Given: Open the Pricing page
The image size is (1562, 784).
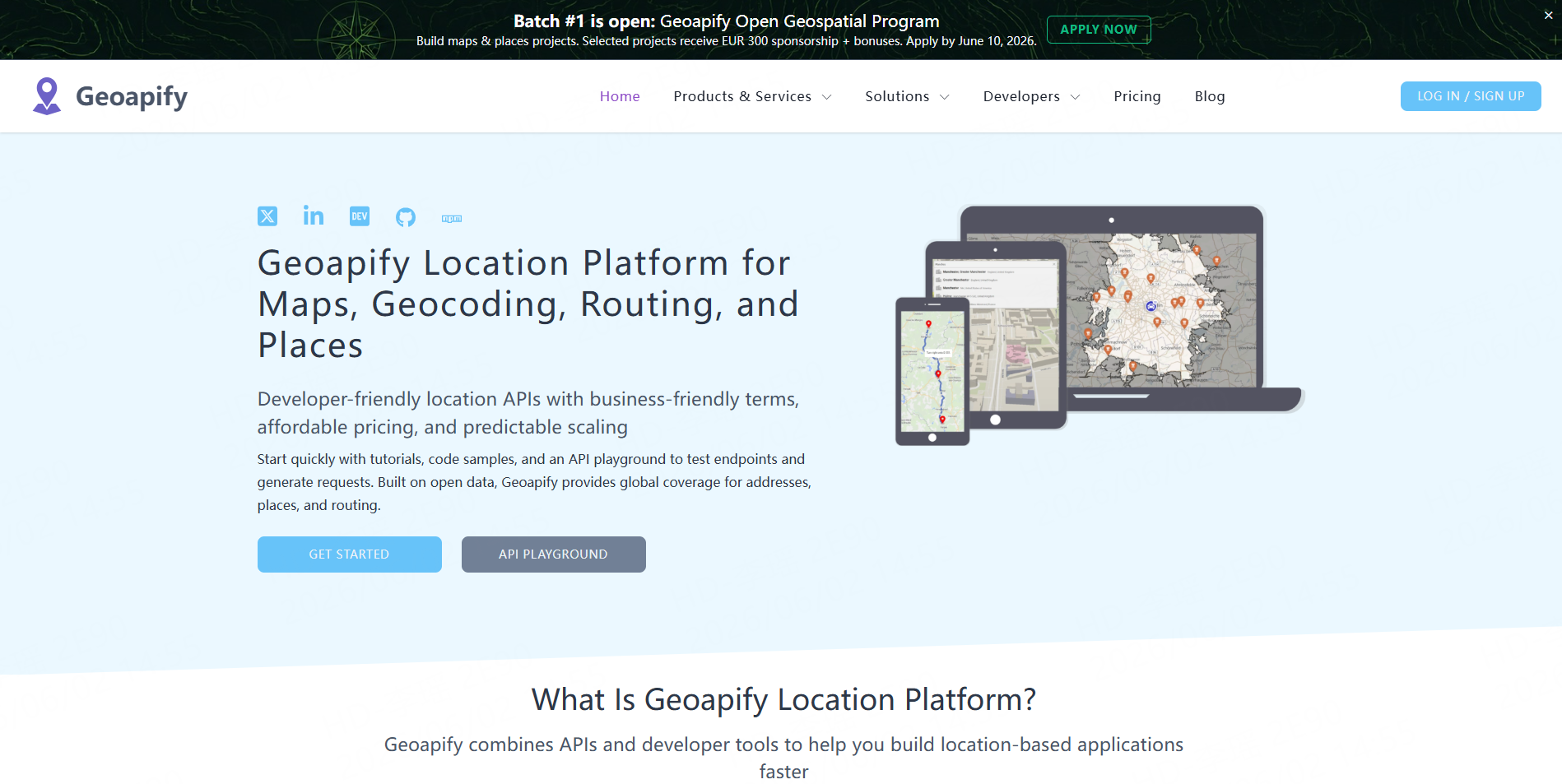Looking at the screenshot, I should (1137, 96).
